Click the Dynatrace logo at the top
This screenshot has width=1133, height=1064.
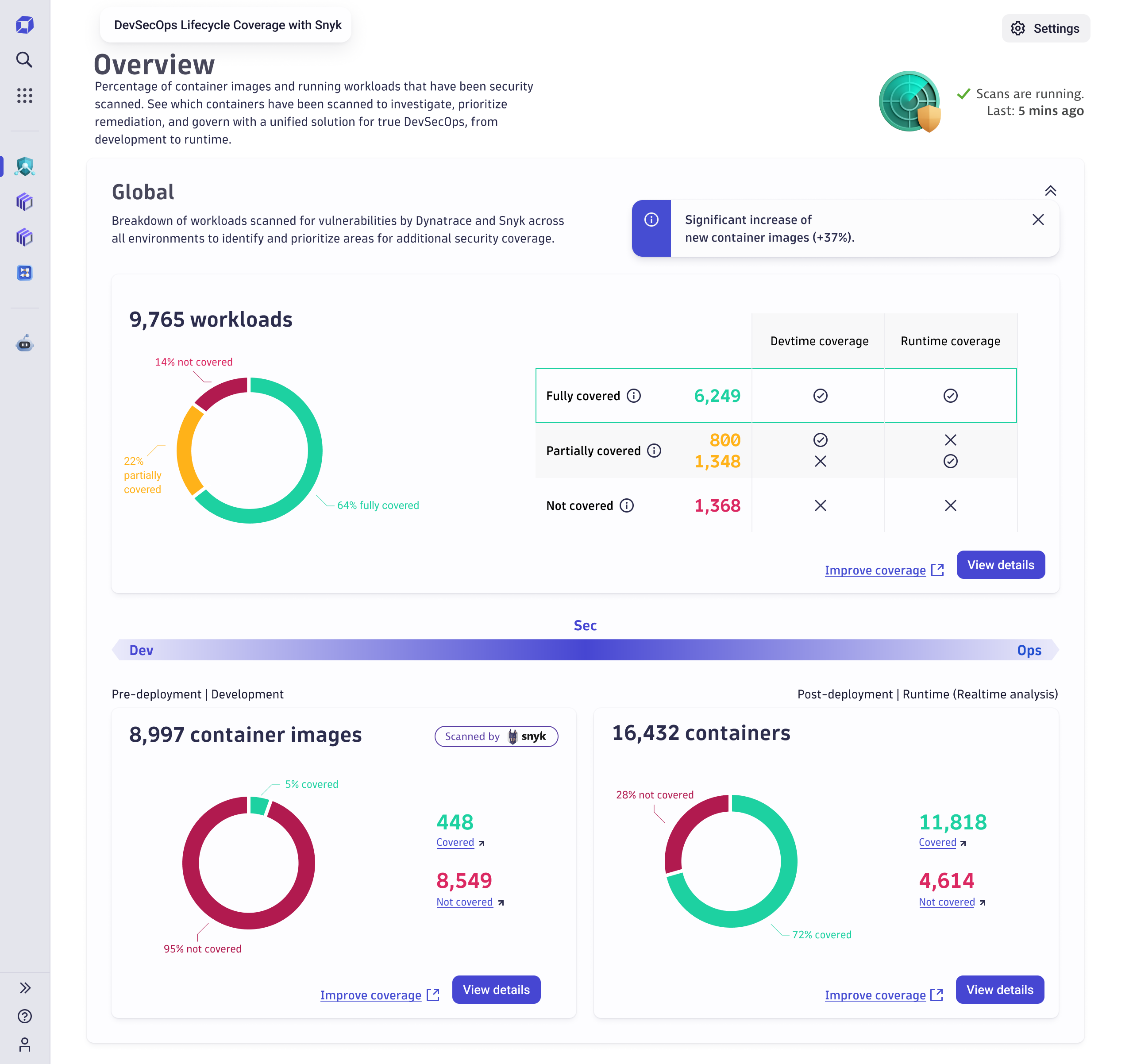click(x=24, y=24)
